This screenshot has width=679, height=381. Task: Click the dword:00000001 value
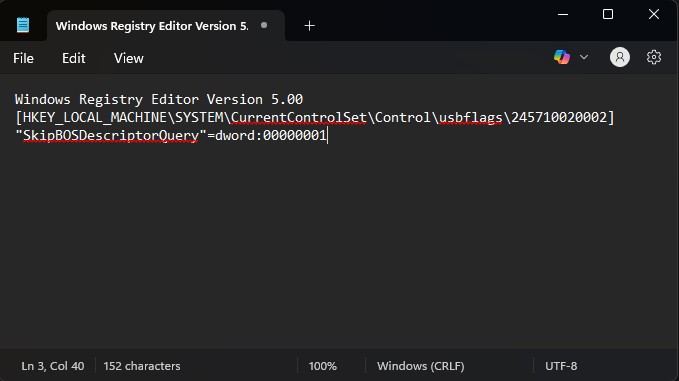270,136
